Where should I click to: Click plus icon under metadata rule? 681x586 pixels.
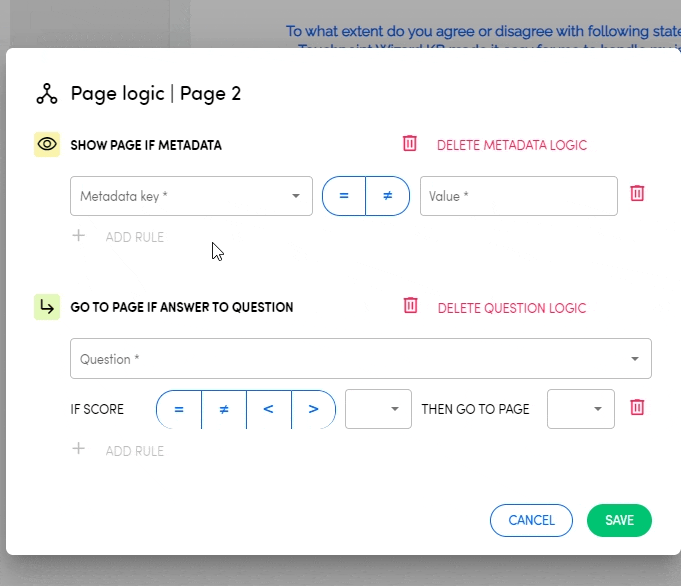click(x=79, y=237)
